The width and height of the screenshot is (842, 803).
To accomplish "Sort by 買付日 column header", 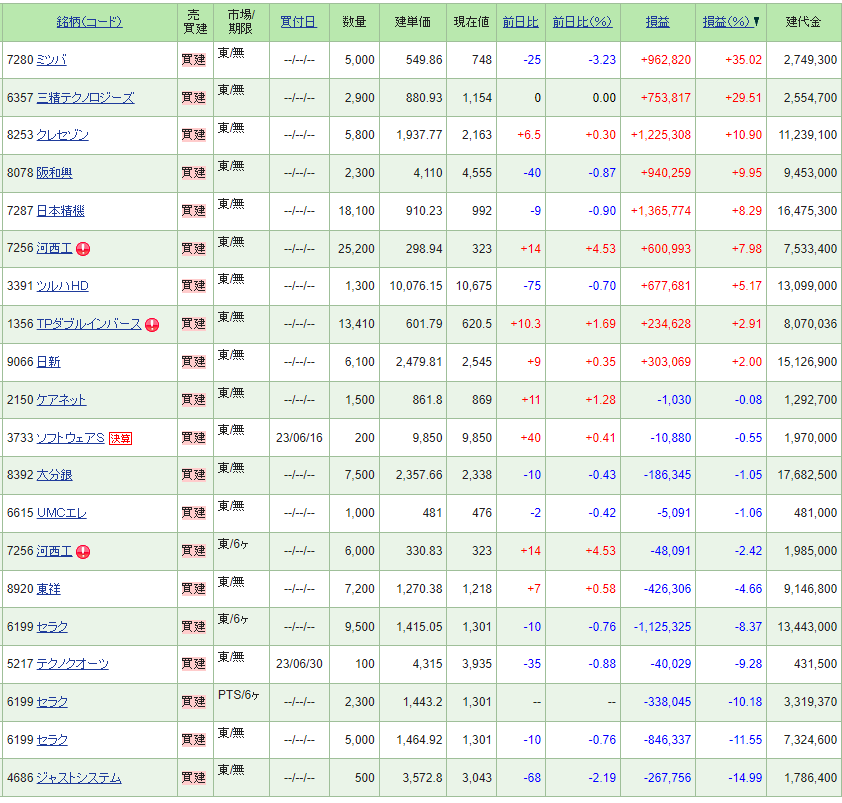I will [x=298, y=22].
